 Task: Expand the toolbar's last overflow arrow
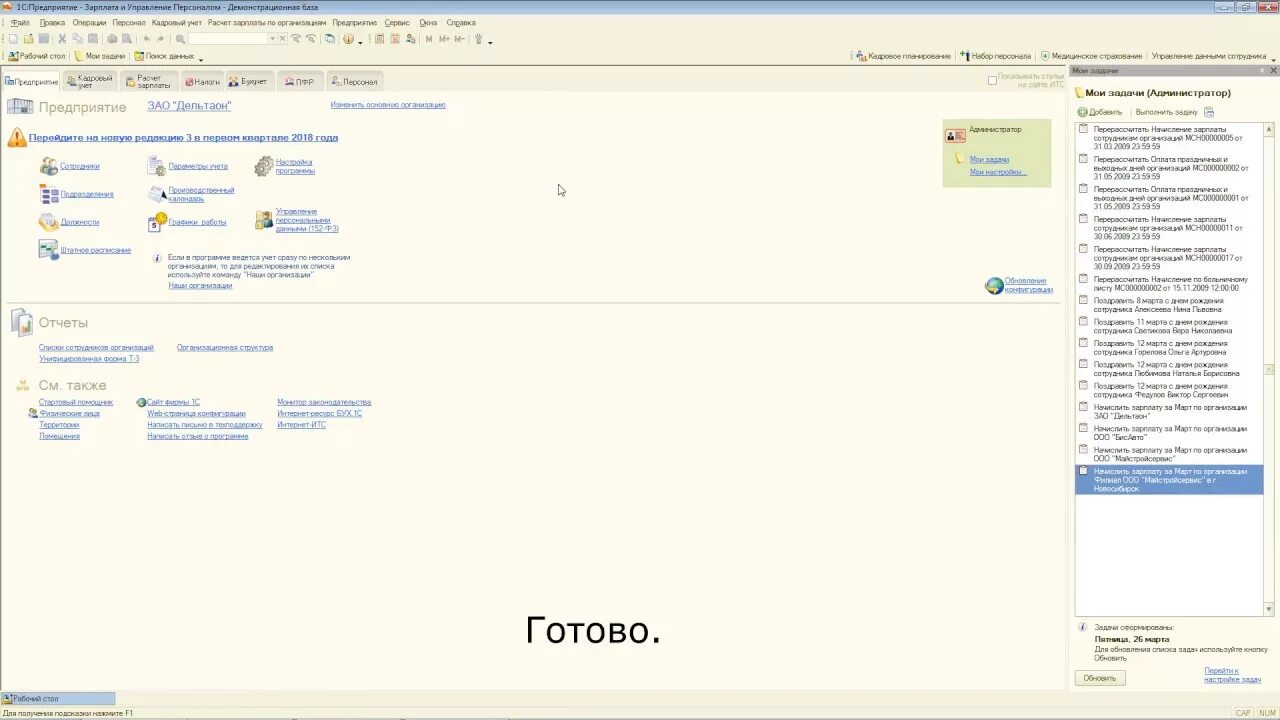click(x=490, y=42)
